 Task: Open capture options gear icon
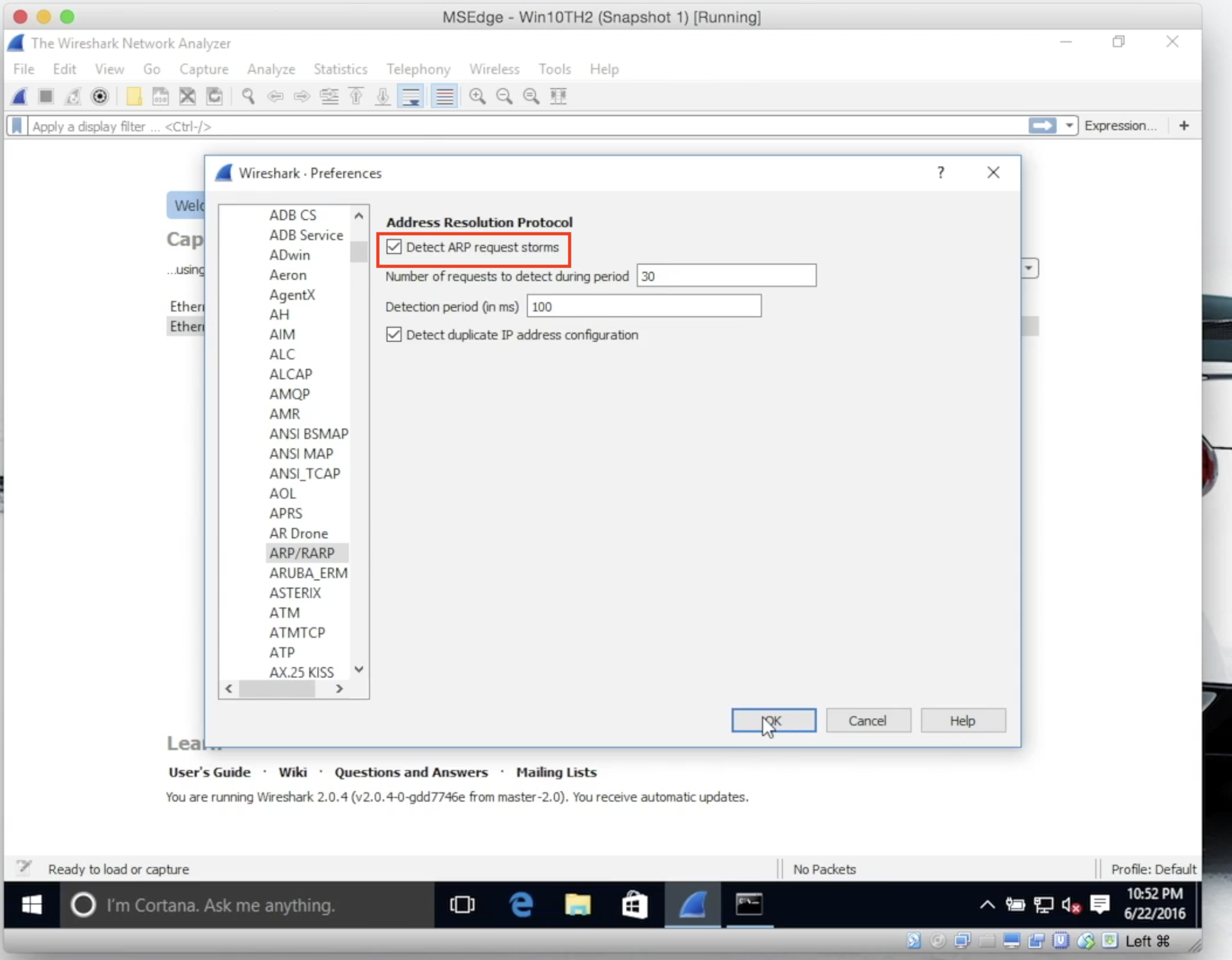click(100, 96)
